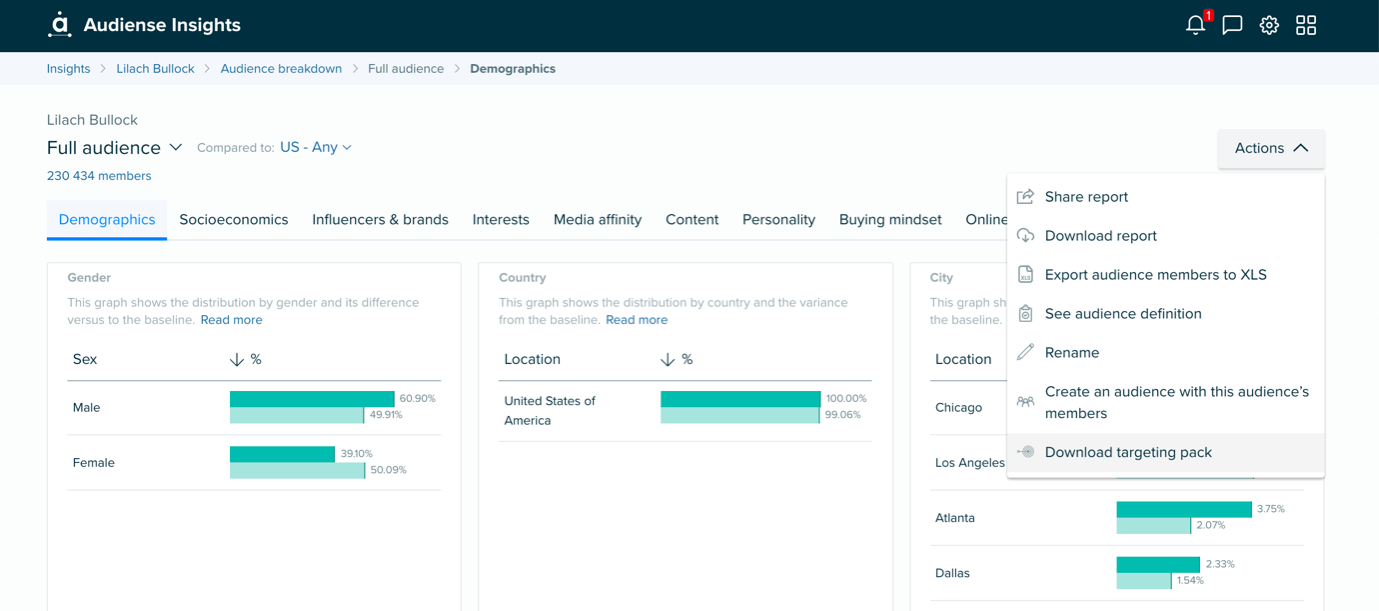Click the Sex column header

click(x=85, y=359)
